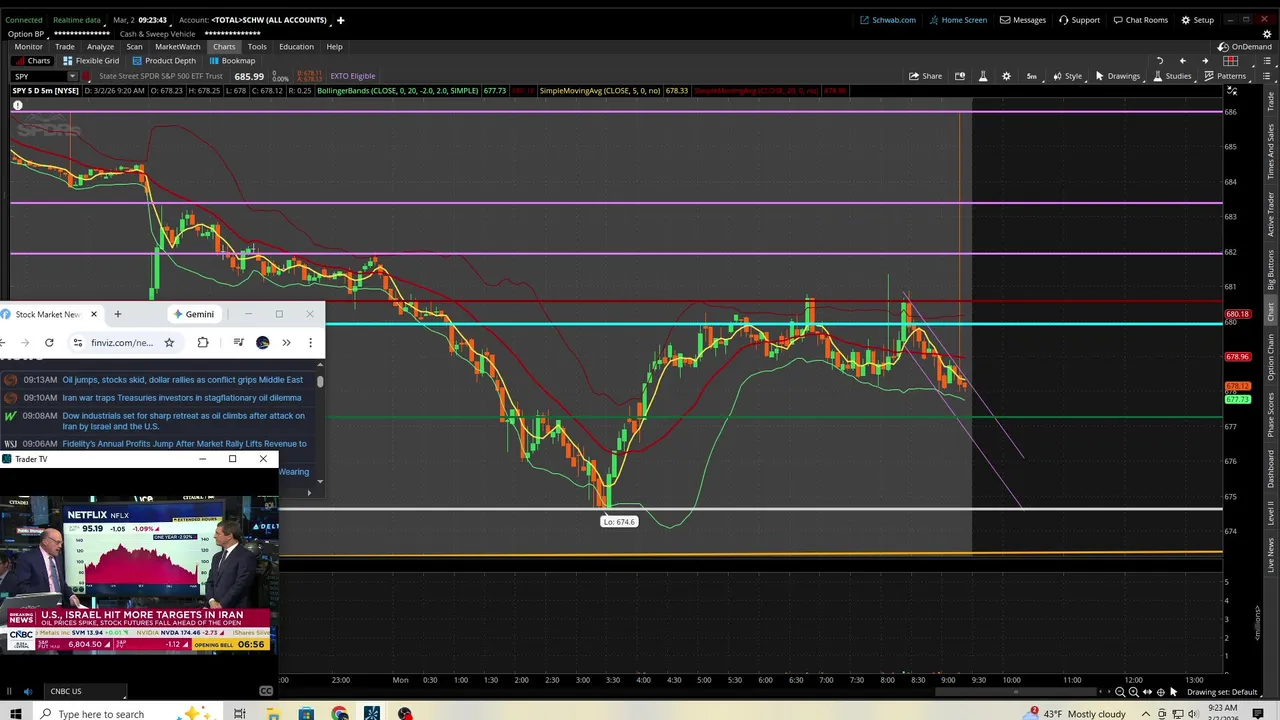Open the Mar 2 clock dropdown
Screen dimensions: 1280x720
click(140, 20)
